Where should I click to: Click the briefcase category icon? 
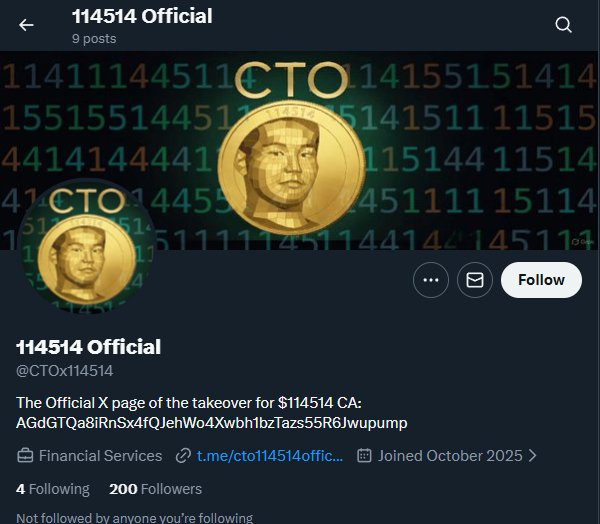(x=26, y=456)
